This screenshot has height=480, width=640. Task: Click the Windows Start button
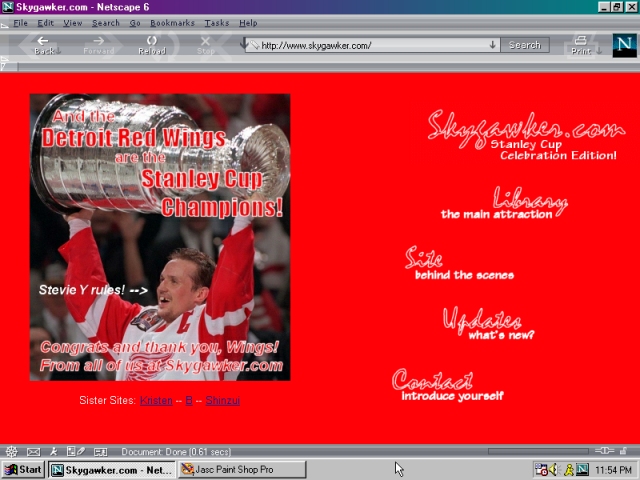(23, 470)
